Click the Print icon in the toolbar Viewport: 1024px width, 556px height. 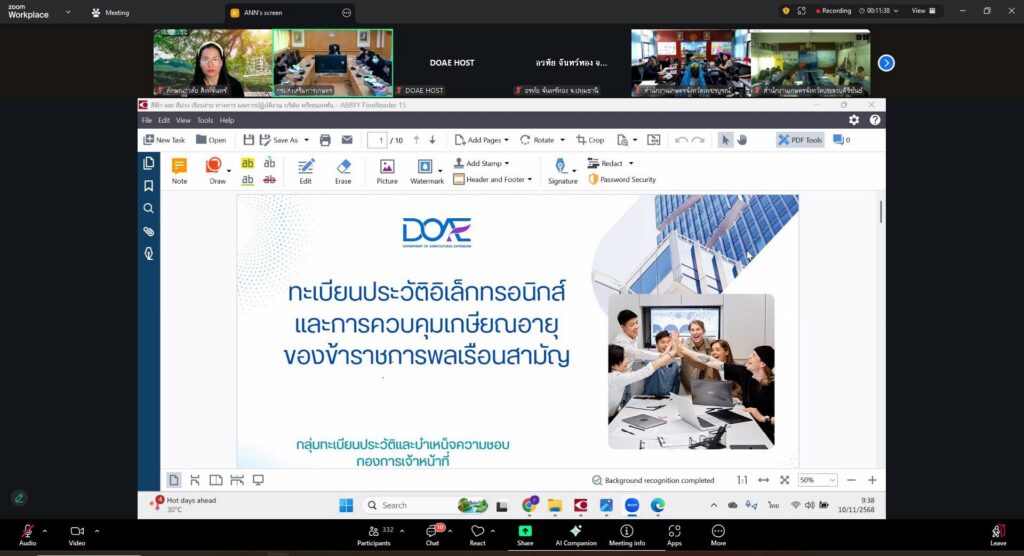325,140
